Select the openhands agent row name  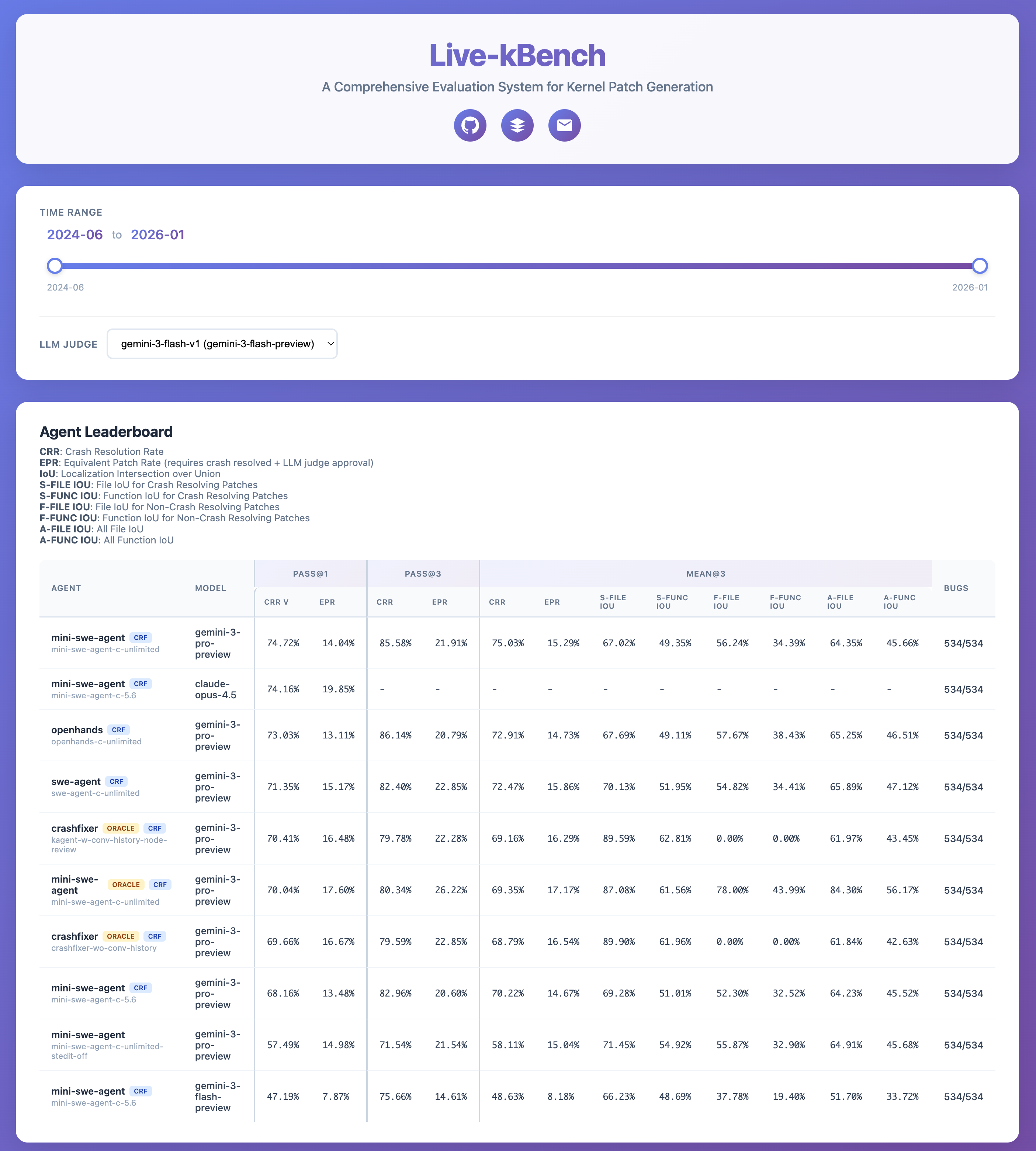point(77,730)
